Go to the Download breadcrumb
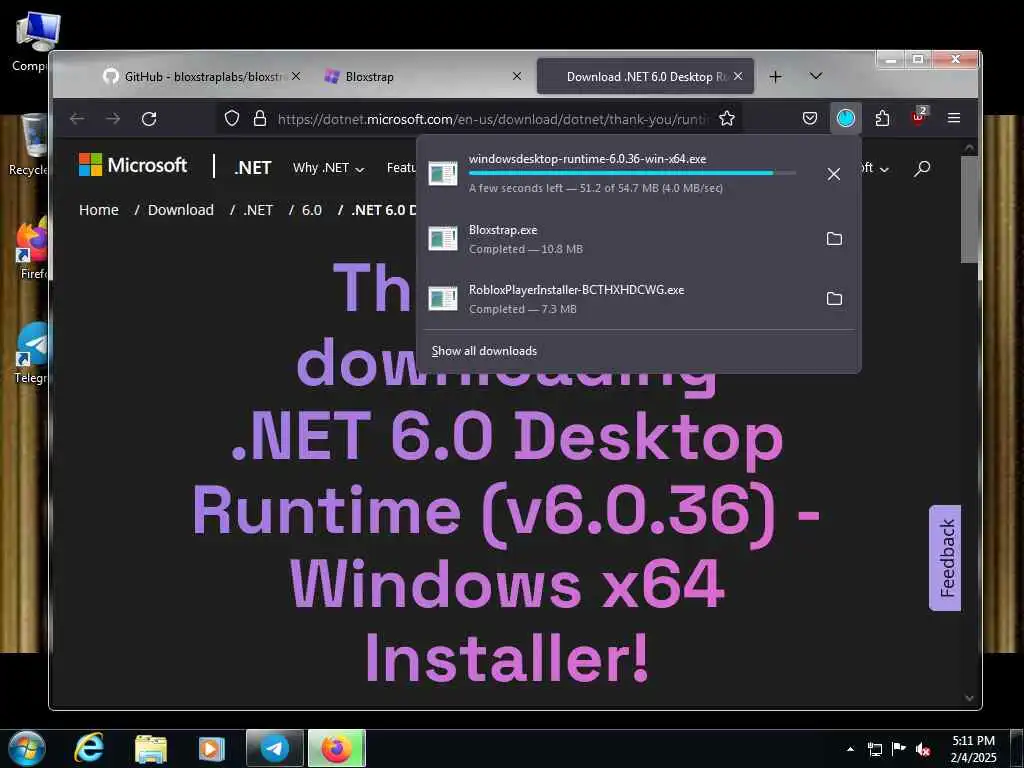Screen dimensions: 1024x768 pyautogui.click(x=180, y=210)
